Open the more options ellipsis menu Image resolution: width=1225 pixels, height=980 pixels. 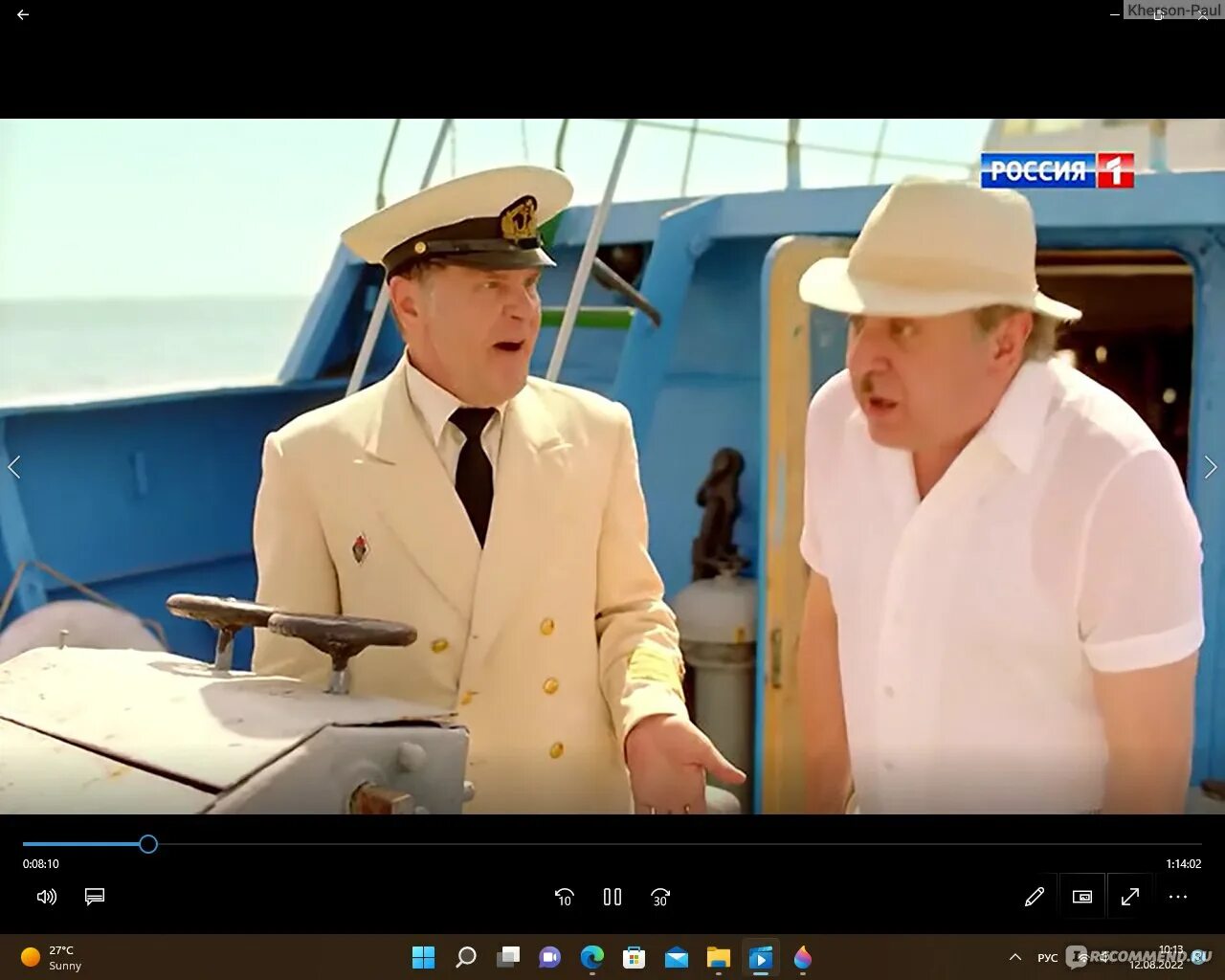[1178, 897]
